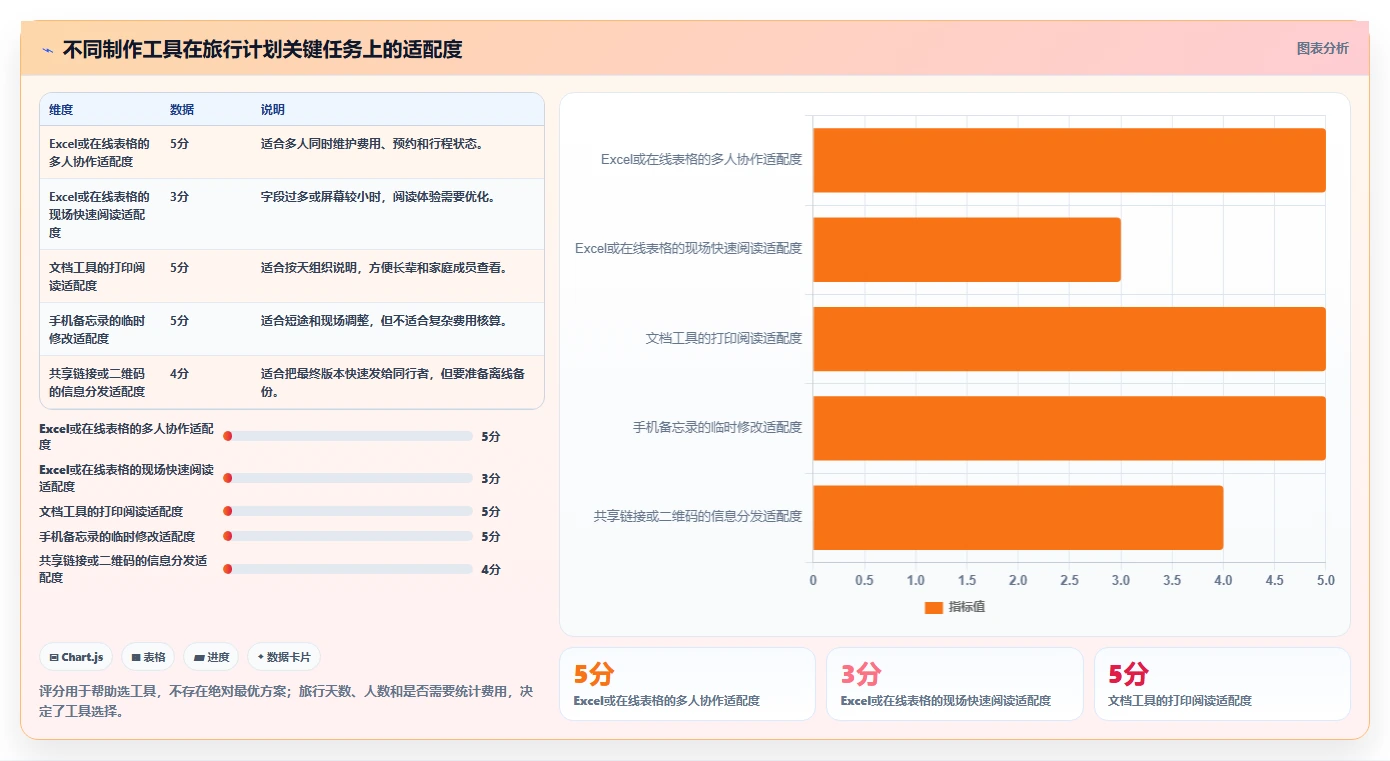The height and width of the screenshot is (761, 1390).
Task: Click the 3分 progress value label
Action: [x=491, y=478]
